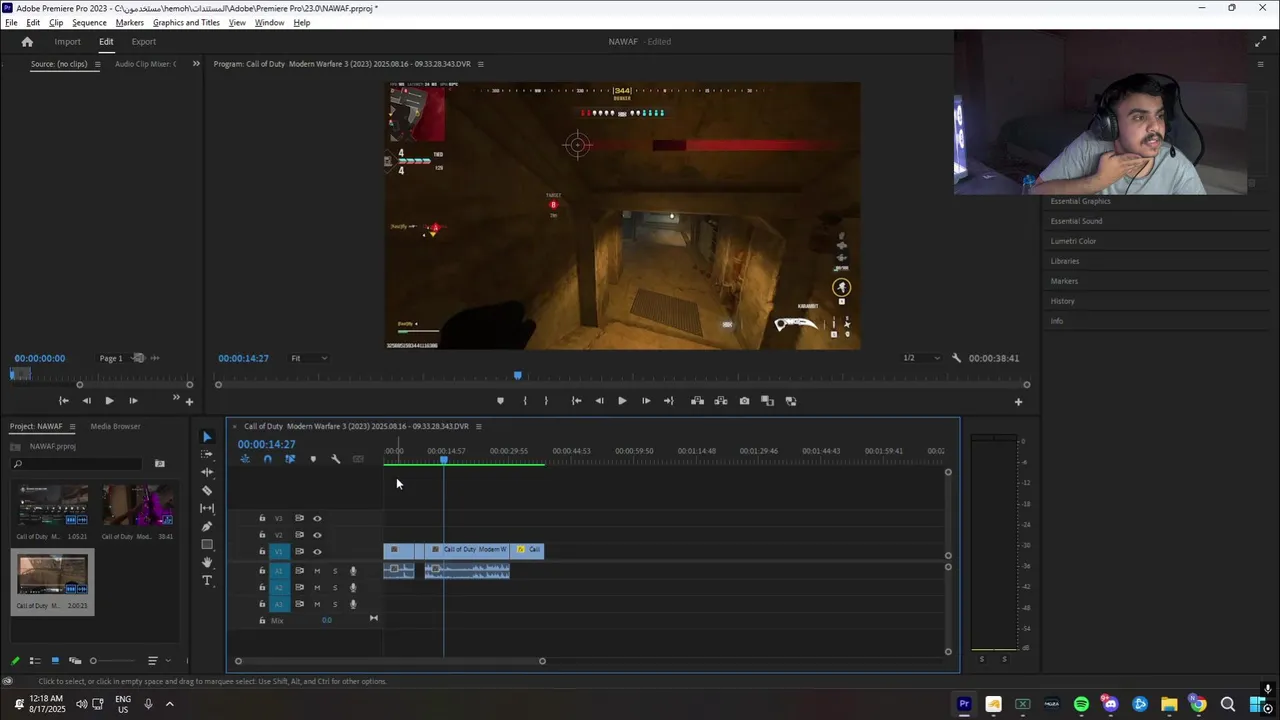Open the Media Browser tab

pos(115,427)
